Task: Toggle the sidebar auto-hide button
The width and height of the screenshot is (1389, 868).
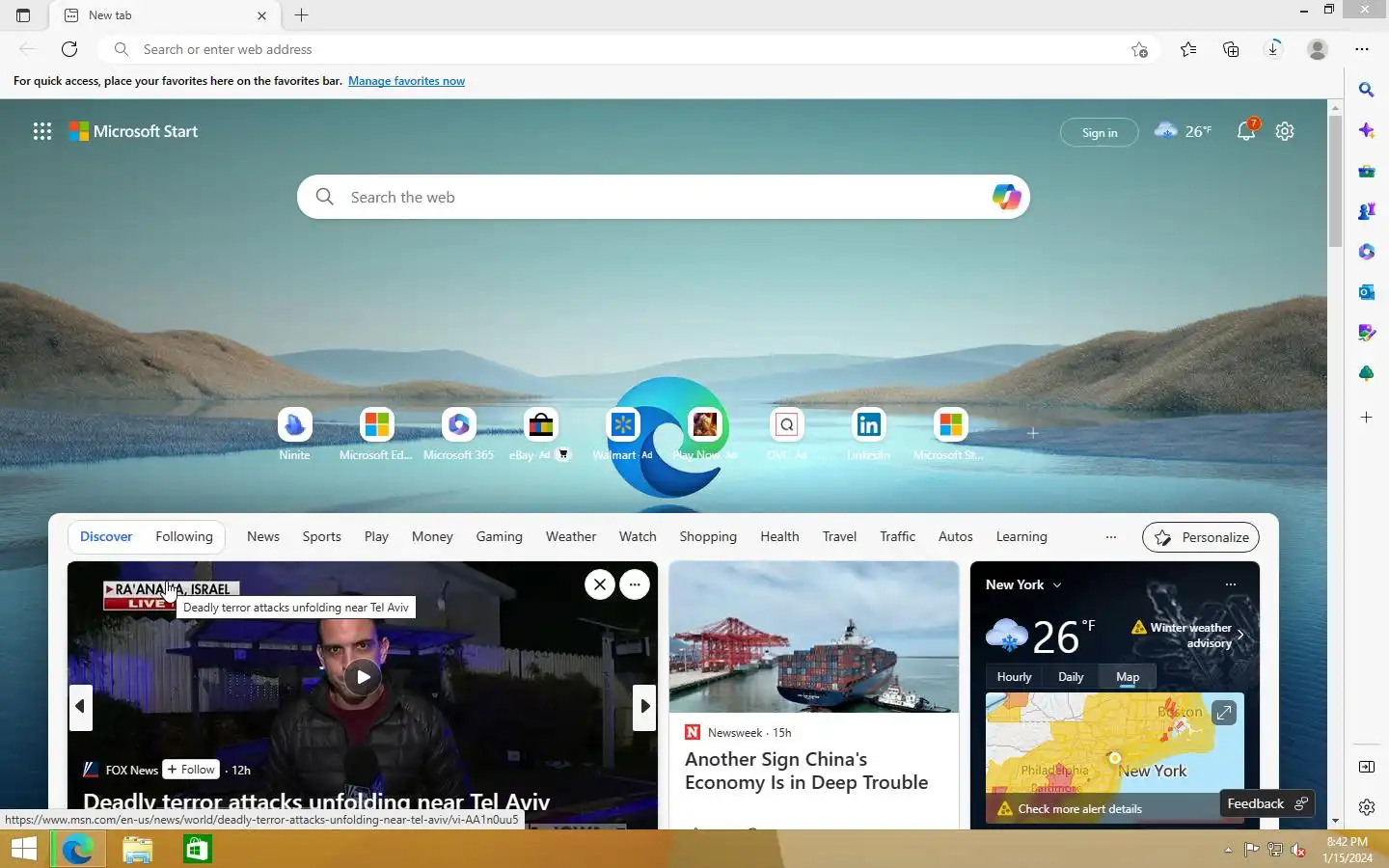Action: [1367, 767]
